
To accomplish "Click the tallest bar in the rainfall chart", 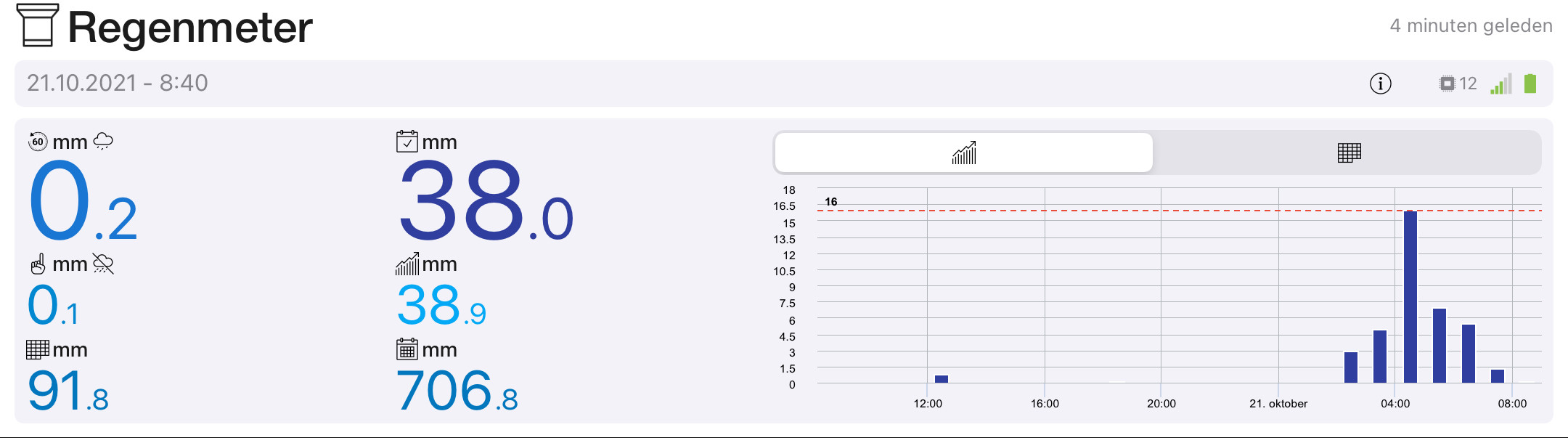I will point(1410,296).
